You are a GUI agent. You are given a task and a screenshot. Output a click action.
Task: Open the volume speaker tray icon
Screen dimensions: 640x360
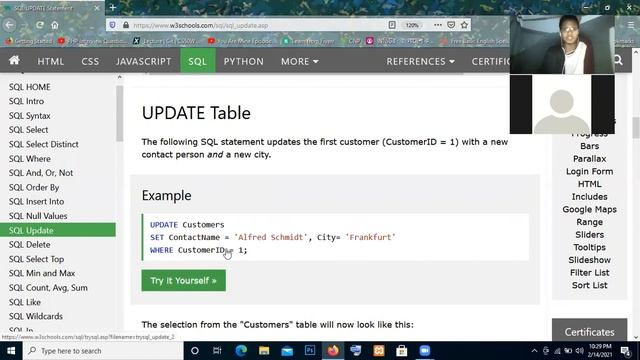(x=579, y=351)
